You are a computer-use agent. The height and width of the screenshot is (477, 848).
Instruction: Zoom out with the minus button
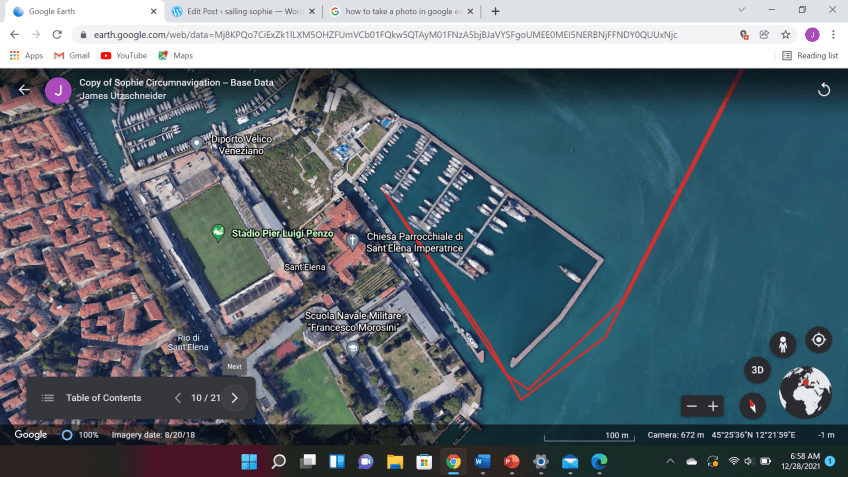[x=690, y=406]
